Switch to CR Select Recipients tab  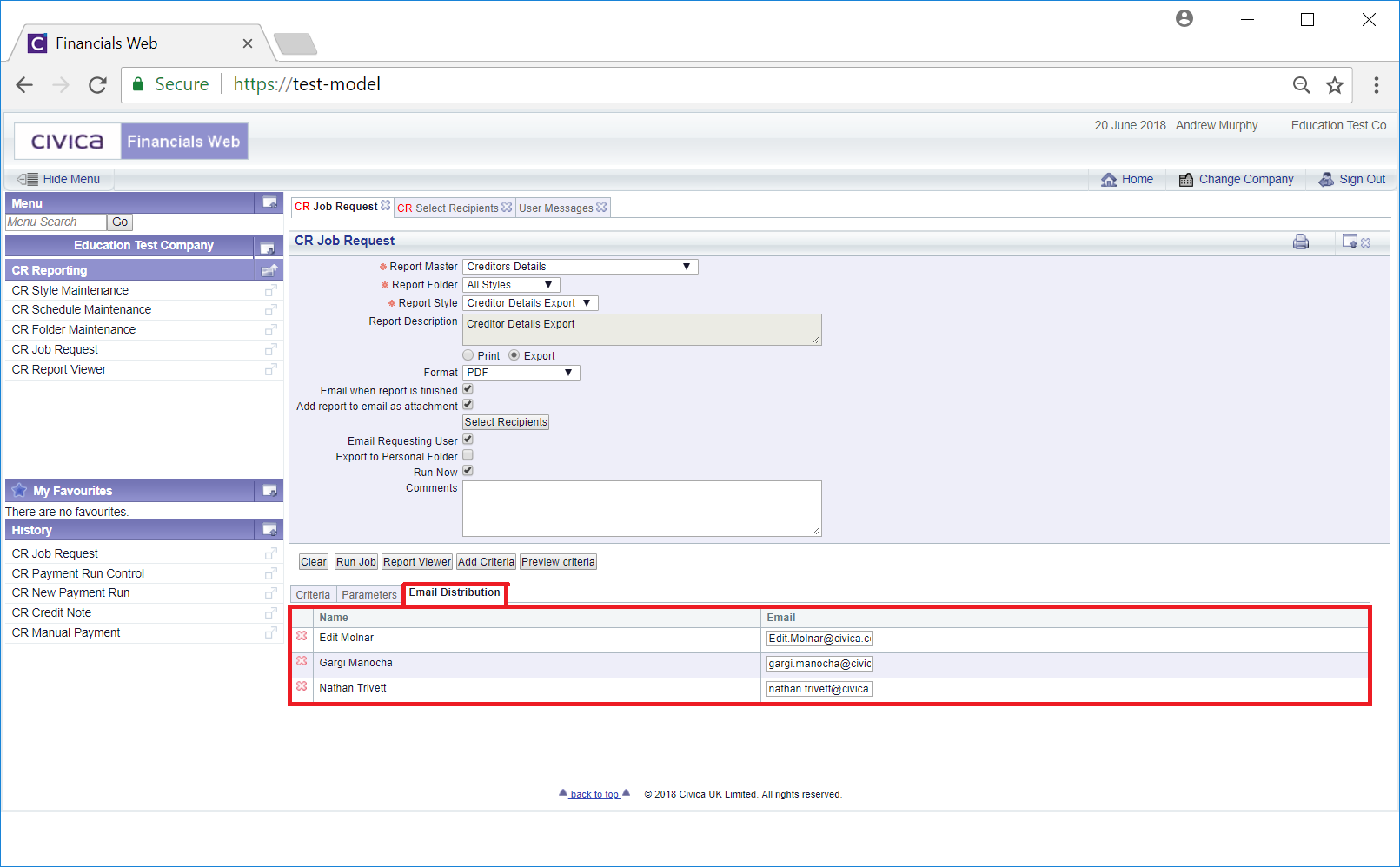pyautogui.click(x=448, y=208)
